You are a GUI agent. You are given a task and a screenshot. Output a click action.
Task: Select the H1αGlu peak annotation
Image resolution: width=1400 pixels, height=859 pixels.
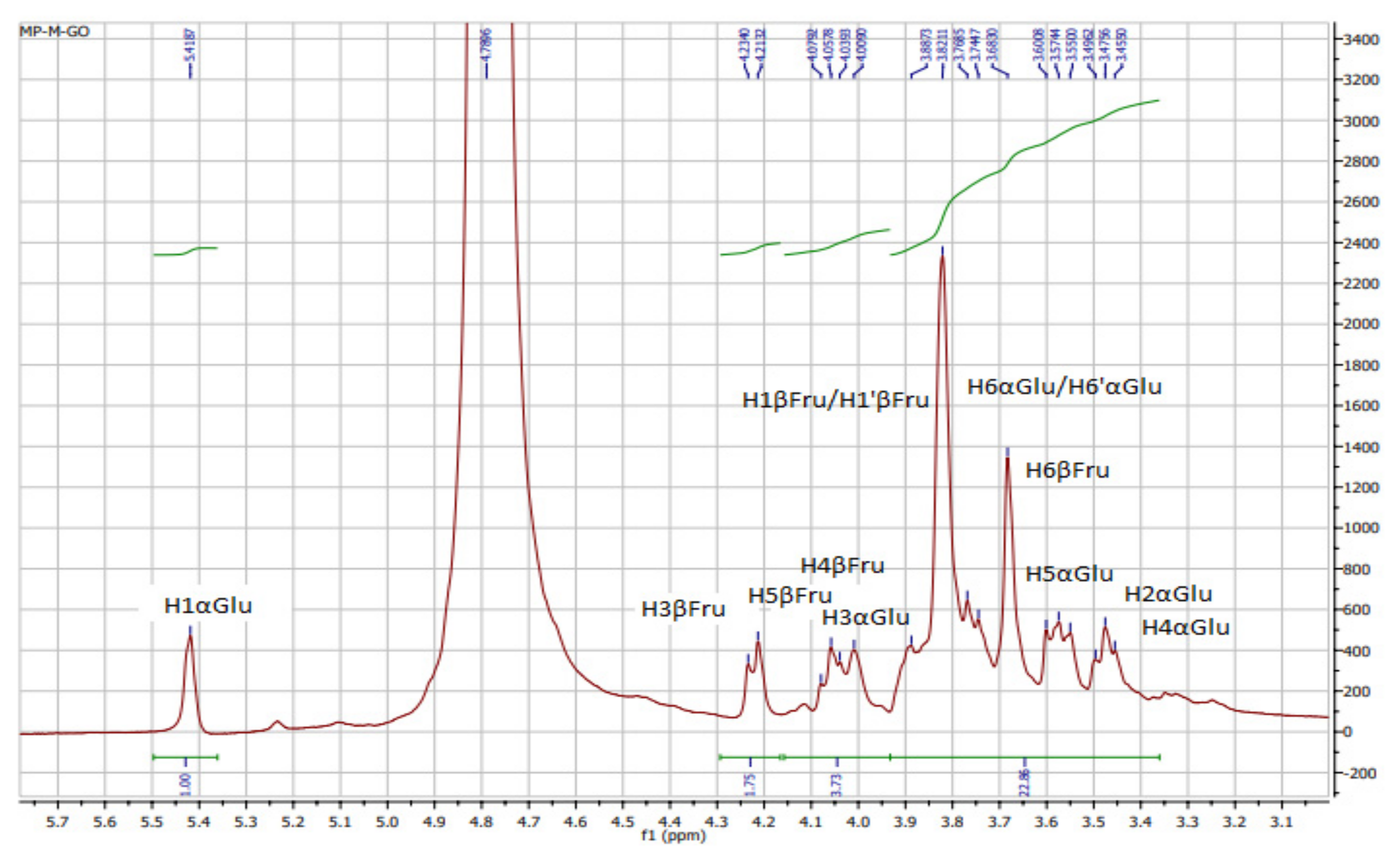click(x=207, y=606)
